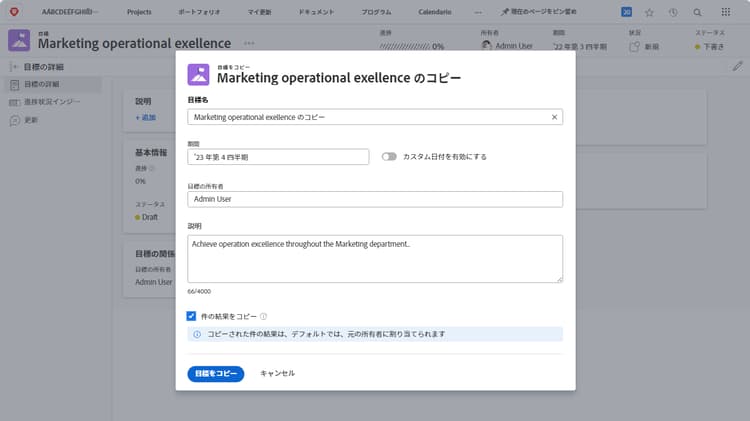
Task: Click info icon next to 進捗 label
Action: tap(152, 168)
